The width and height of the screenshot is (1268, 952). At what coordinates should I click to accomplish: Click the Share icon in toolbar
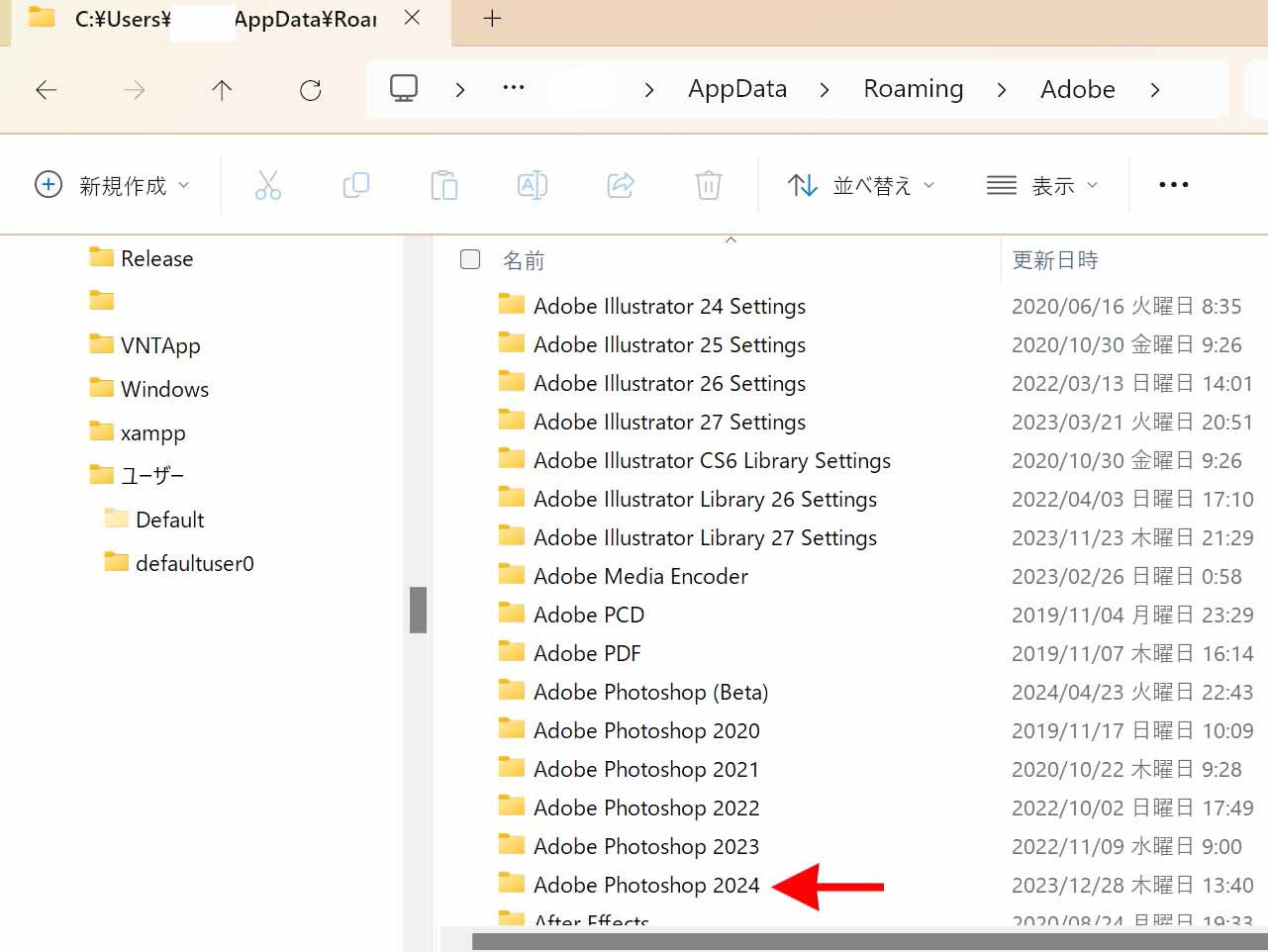[x=621, y=185]
